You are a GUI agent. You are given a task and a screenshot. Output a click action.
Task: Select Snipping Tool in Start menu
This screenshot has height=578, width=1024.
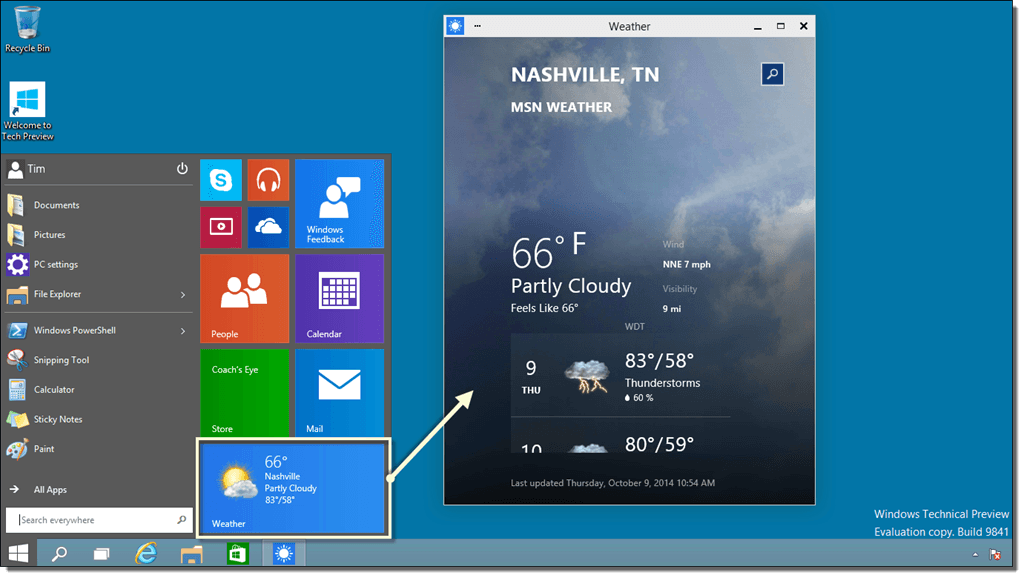coord(61,360)
